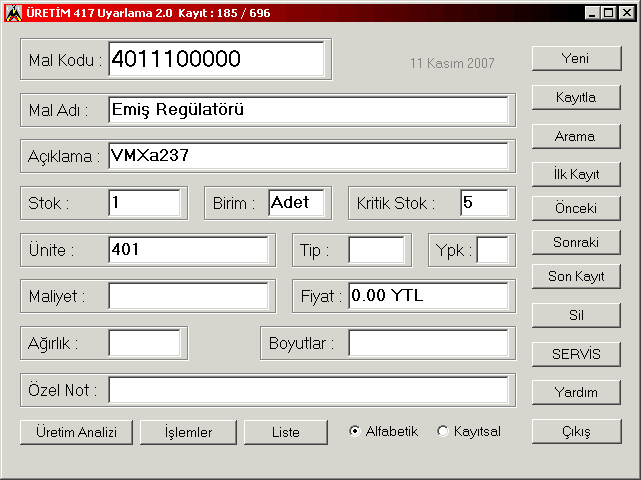The height and width of the screenshot is (480, 641).
Task: Go to the Önceki record
Action: [x=575, y=209]
